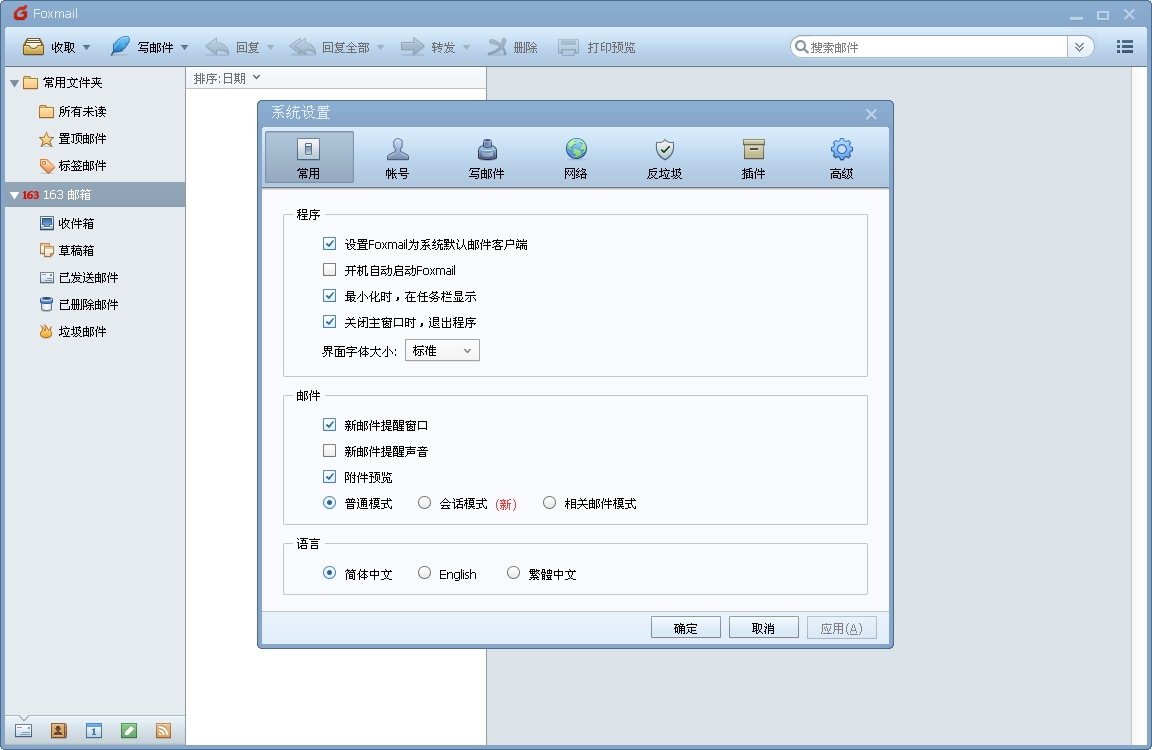
Task: Click the 确定 (OK) button
Action: (x=685, y=628)
